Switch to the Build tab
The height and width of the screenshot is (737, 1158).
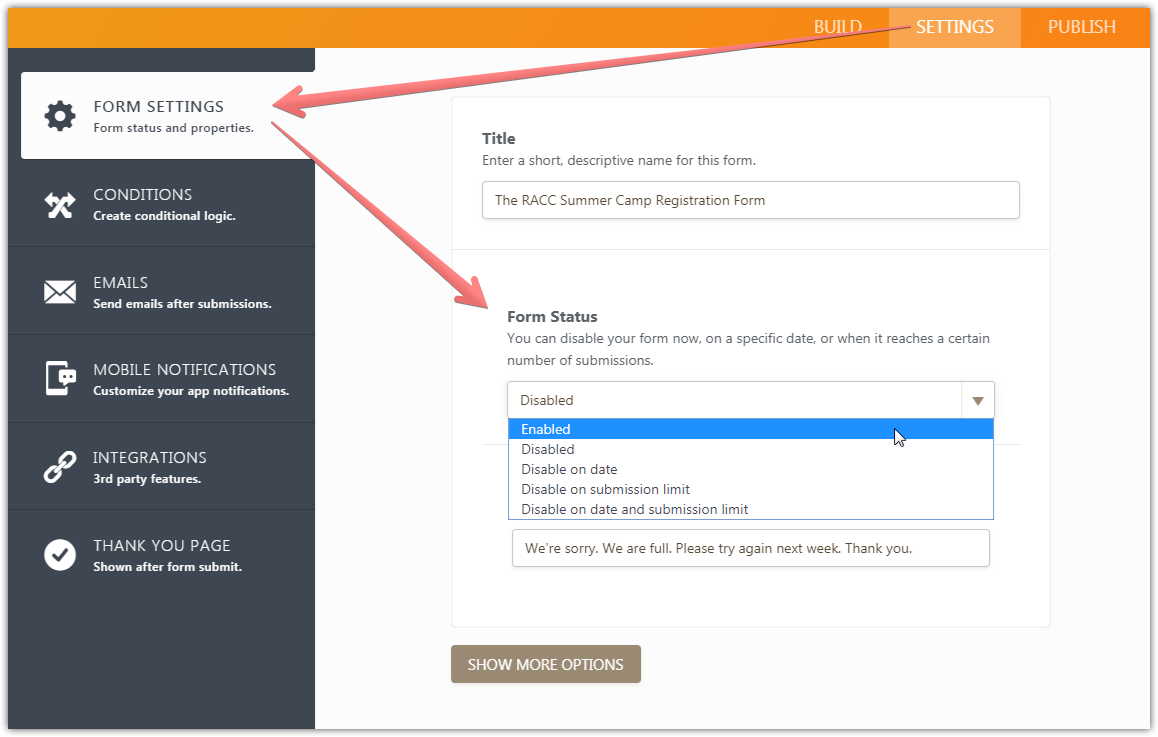pos(837,27)
